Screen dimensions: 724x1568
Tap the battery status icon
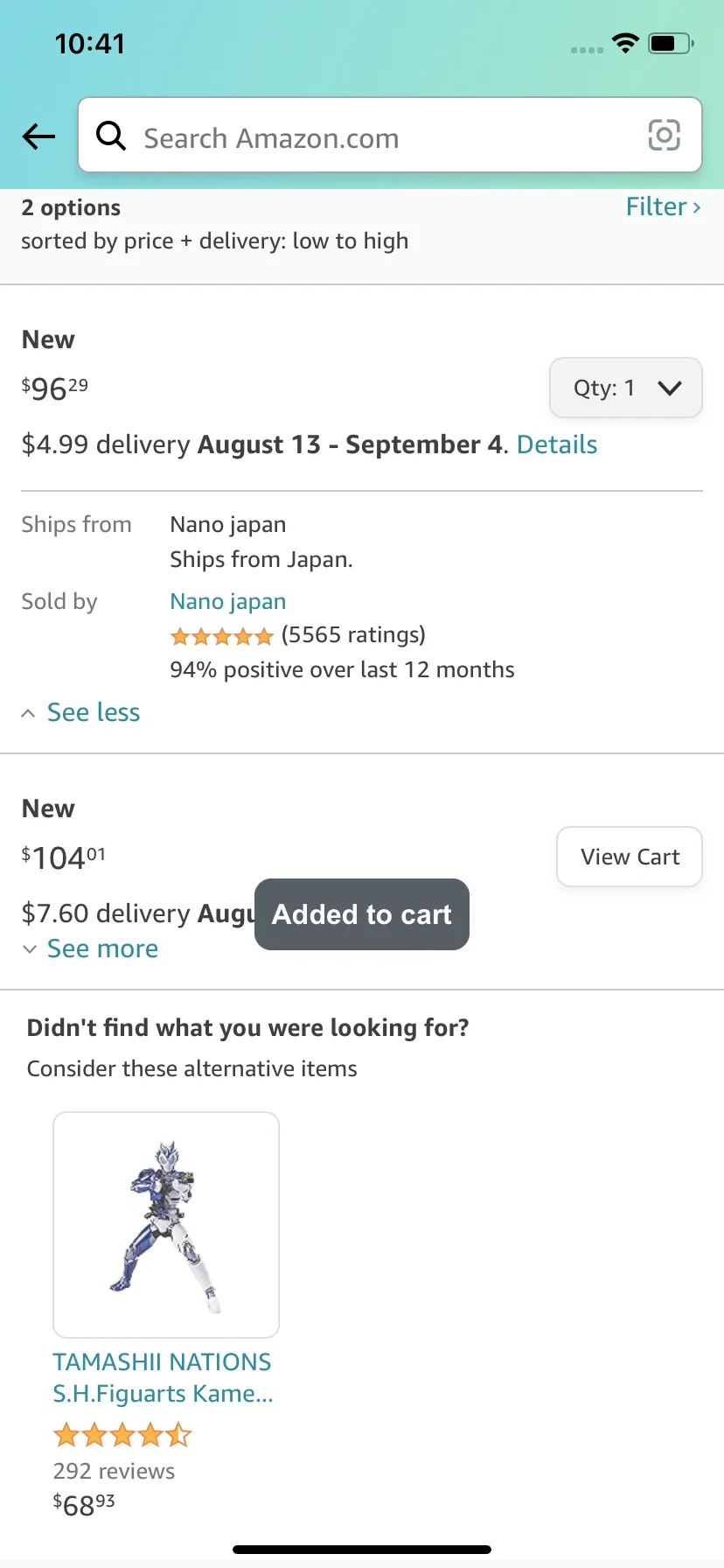pyautogui.click(x=671, y=43)
